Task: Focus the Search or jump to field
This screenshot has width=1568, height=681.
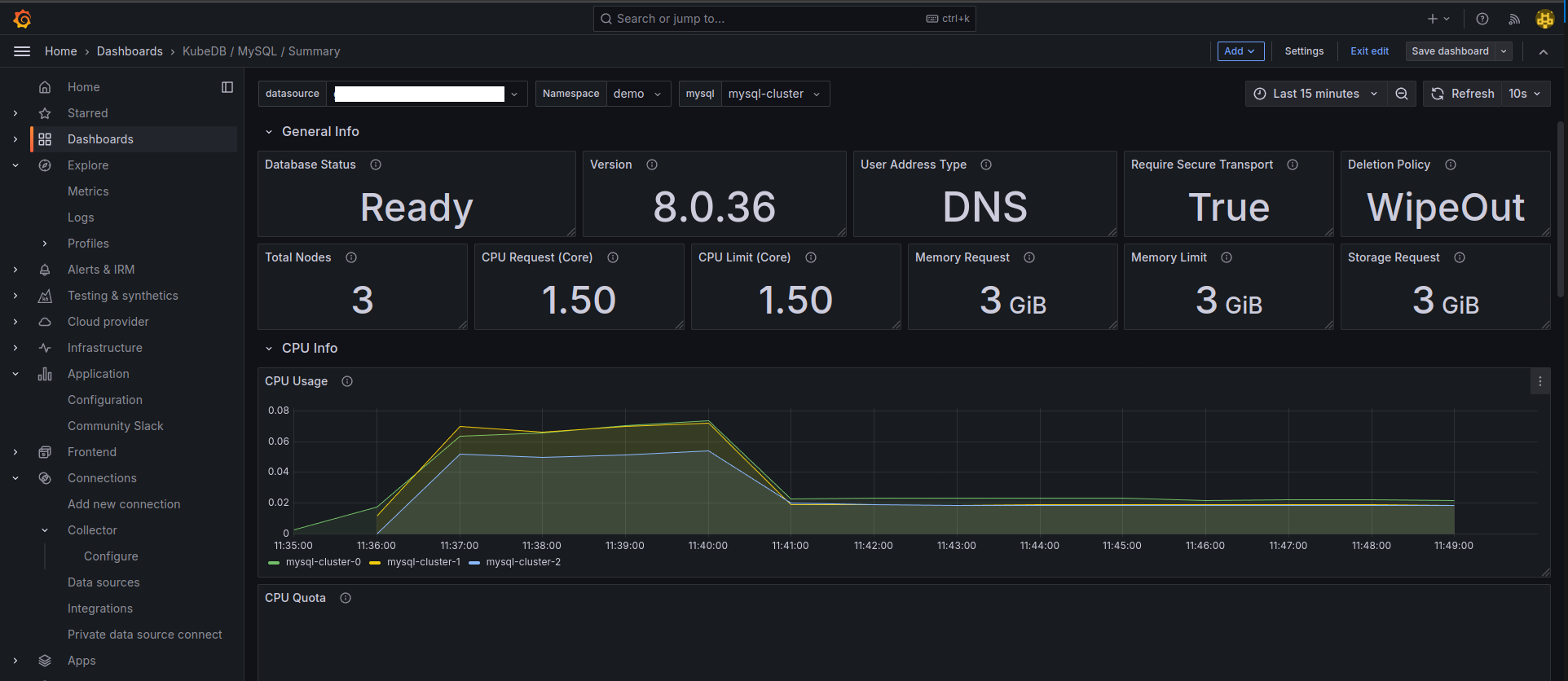Action: tap(784, 19)
